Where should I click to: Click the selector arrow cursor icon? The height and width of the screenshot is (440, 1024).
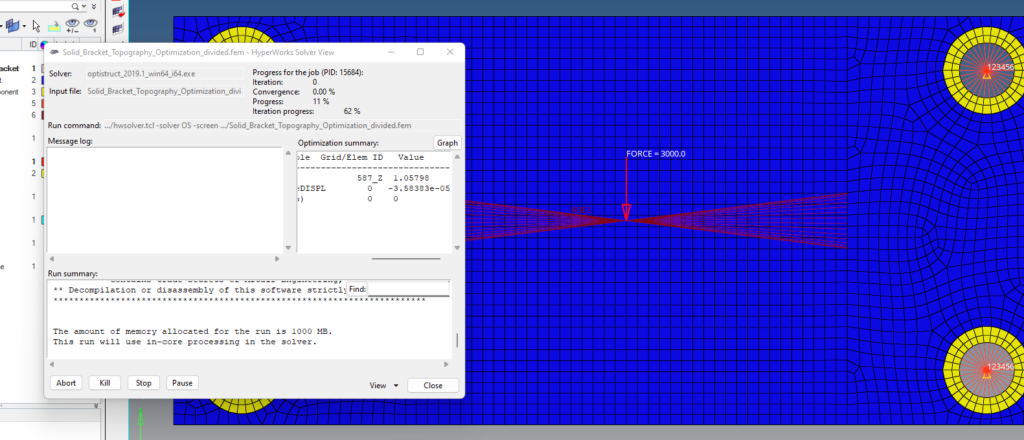coord(37,26)
